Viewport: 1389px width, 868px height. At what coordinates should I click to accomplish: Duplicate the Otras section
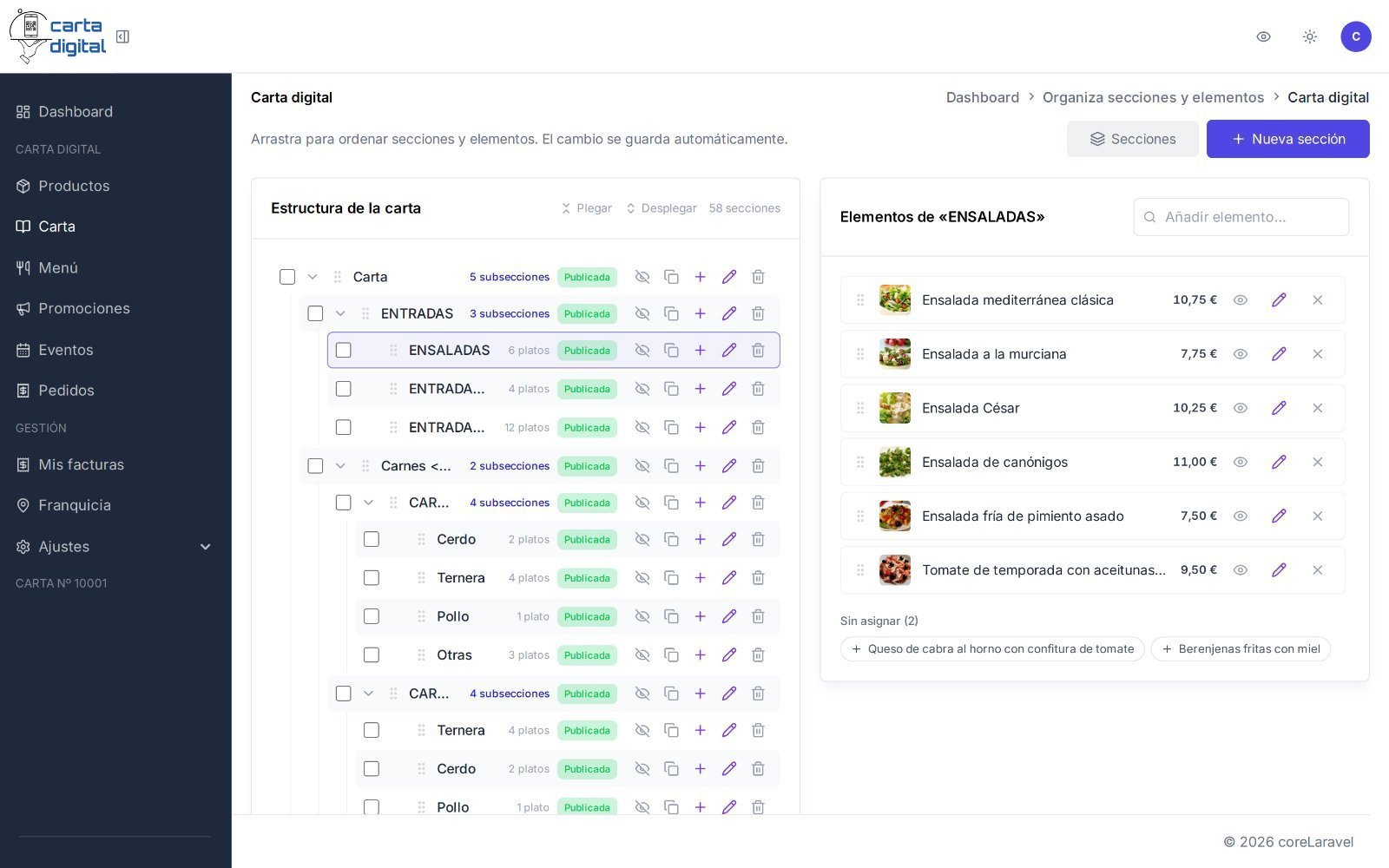(x=671, y=655)
